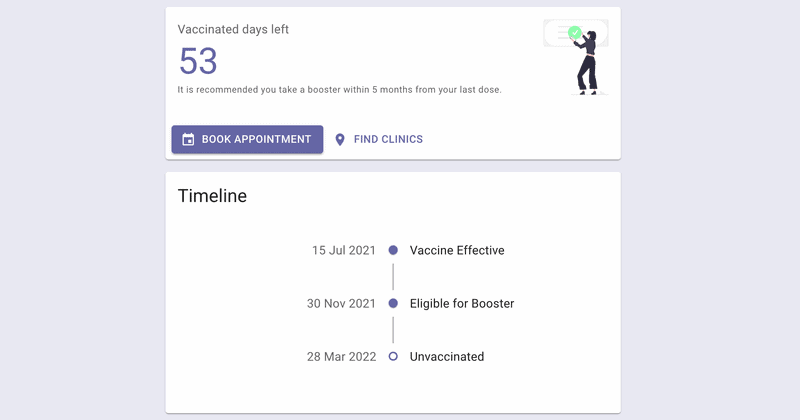Click the booster recommendation text
800x420 pixels.
click(339, 90)
